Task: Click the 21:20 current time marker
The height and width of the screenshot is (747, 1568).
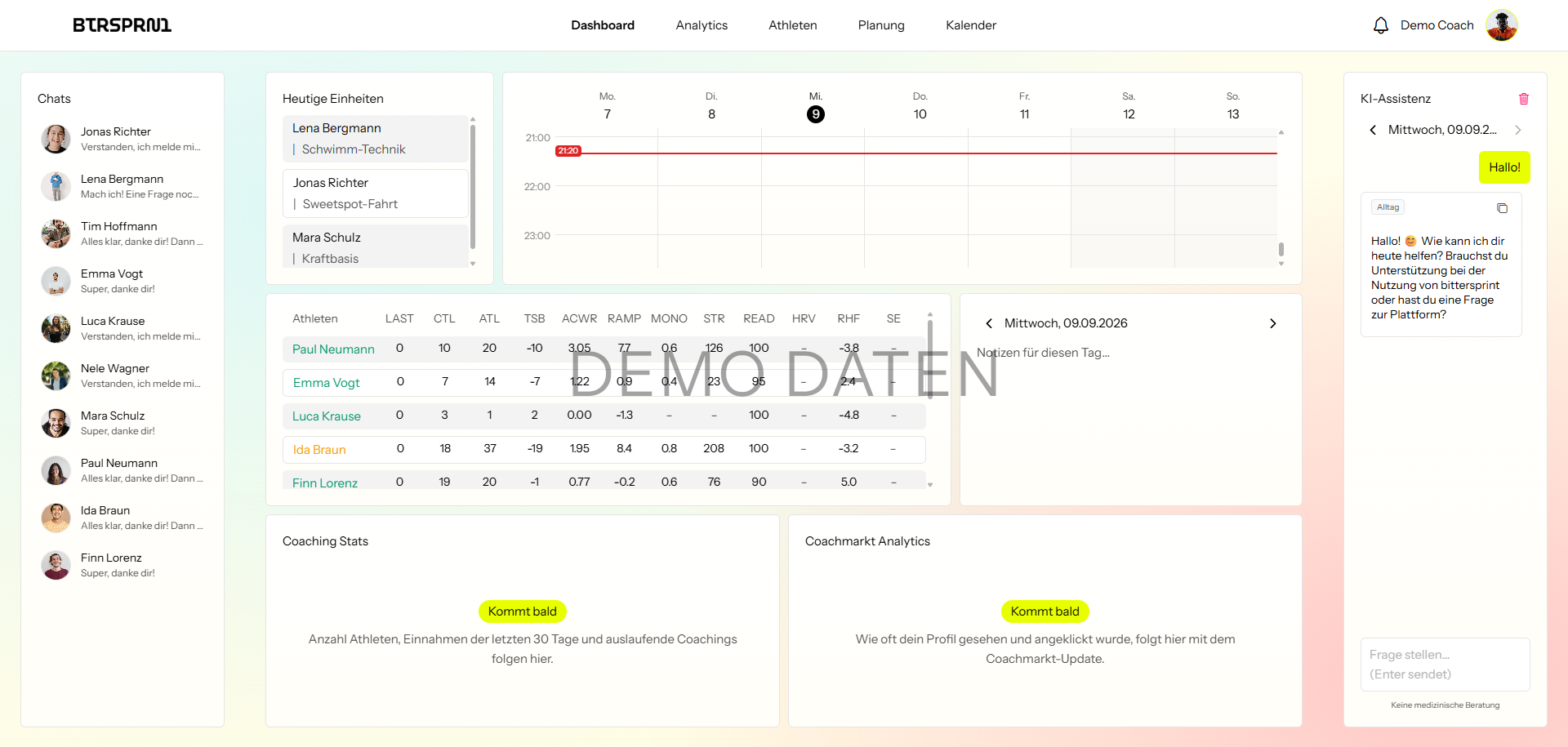Action: pyautogui.click(x=568, y=151)
